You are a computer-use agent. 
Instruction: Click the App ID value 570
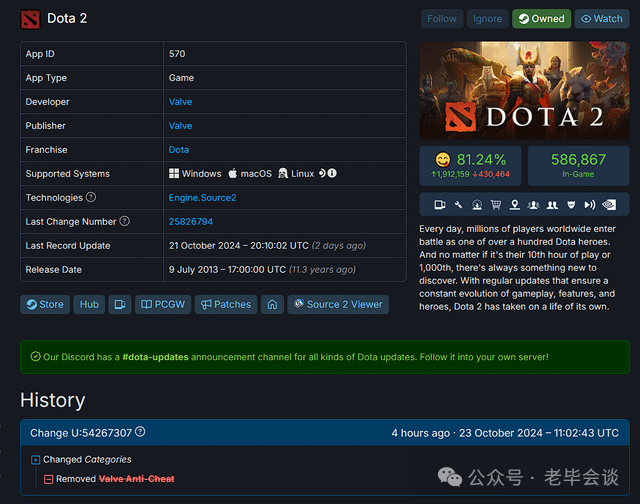177,54
